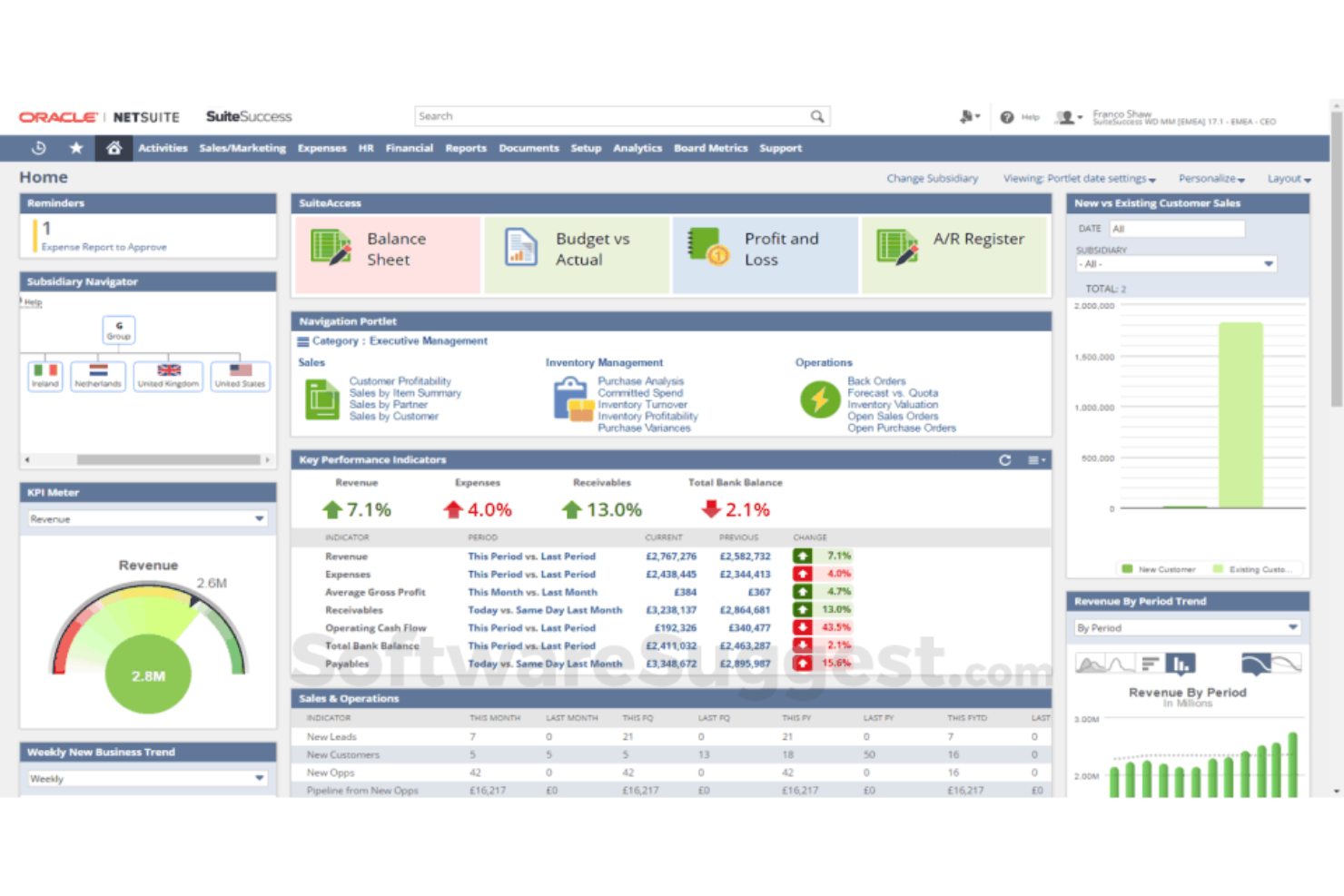
Task: Open the Analytics menu
Action: [x=637, y=148]
